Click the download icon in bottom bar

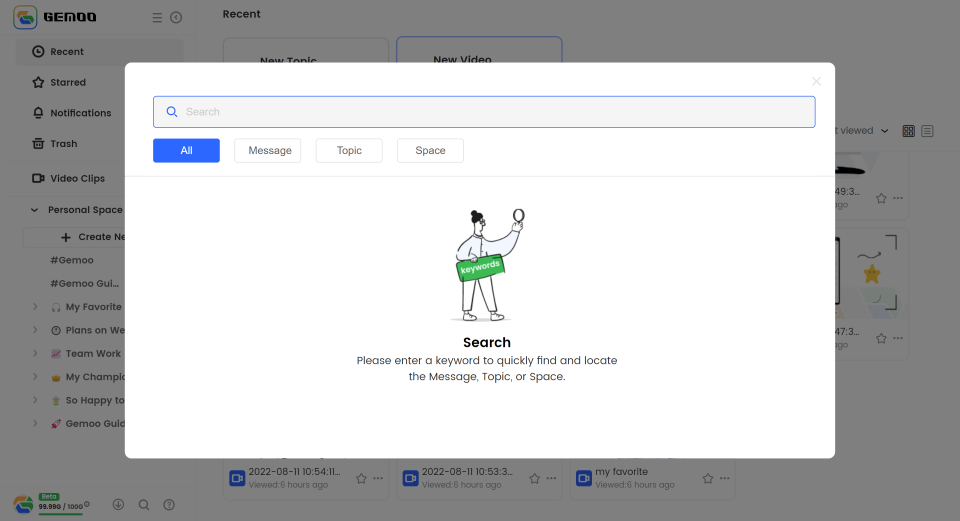[x=118, y=504]
